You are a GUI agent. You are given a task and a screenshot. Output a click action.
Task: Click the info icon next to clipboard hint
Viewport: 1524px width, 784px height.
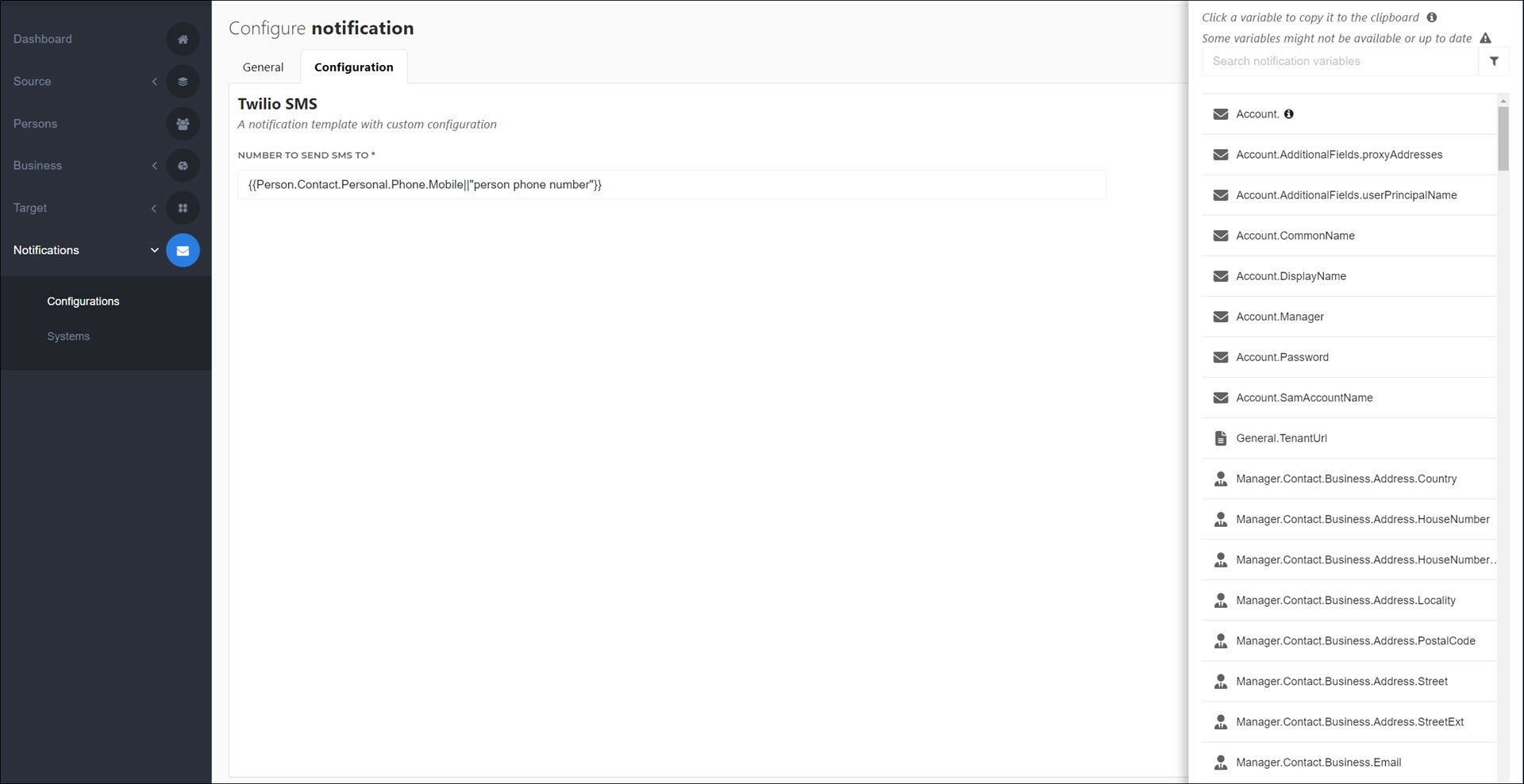(x=1432, y=17)
